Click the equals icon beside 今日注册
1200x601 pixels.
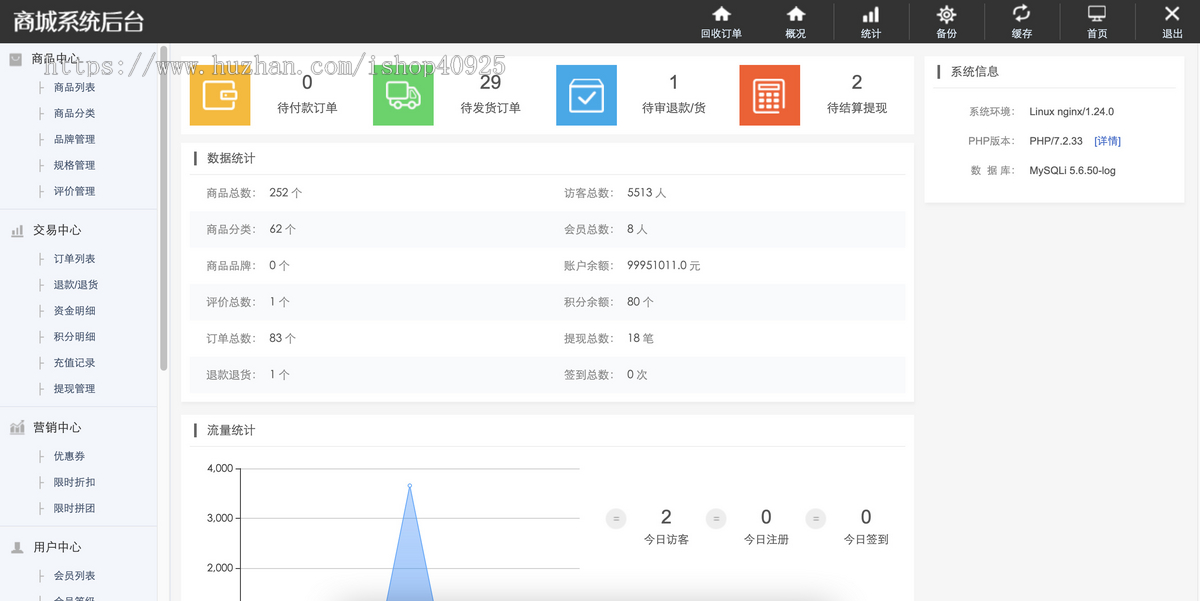716,518
